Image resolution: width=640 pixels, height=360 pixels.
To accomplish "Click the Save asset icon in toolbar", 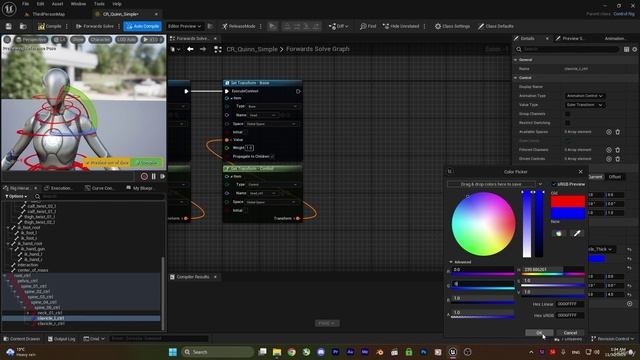I will tap(9, 26).
